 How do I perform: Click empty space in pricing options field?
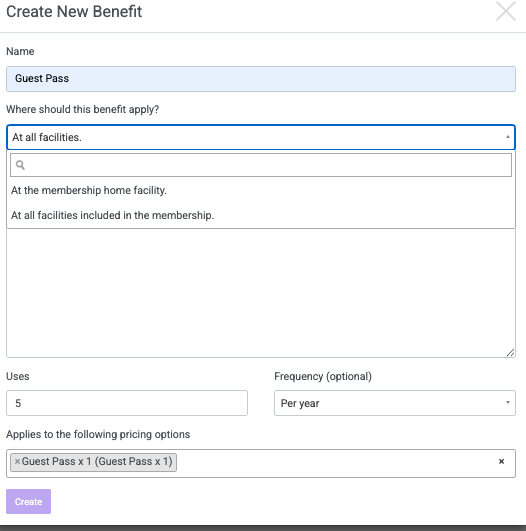point(335,463)
